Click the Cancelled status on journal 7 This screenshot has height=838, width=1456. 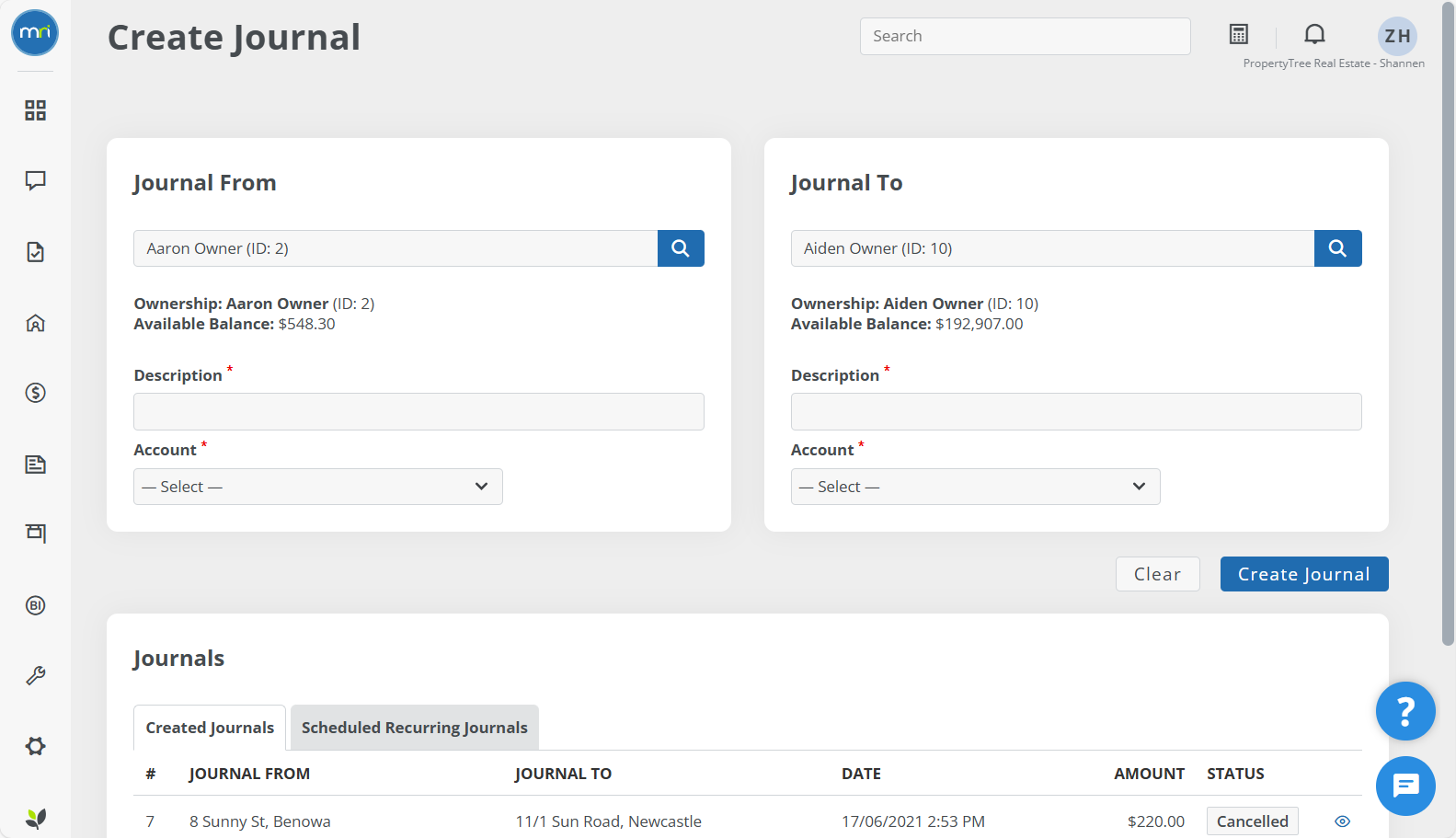click(1253, 821)
